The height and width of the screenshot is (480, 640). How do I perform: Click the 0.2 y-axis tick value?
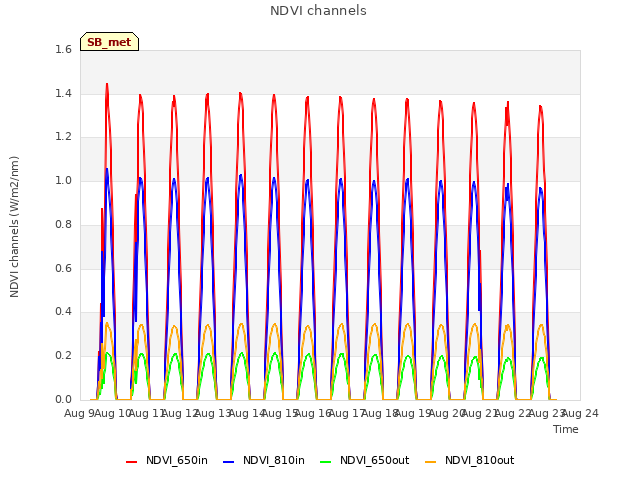pos(63,356)
